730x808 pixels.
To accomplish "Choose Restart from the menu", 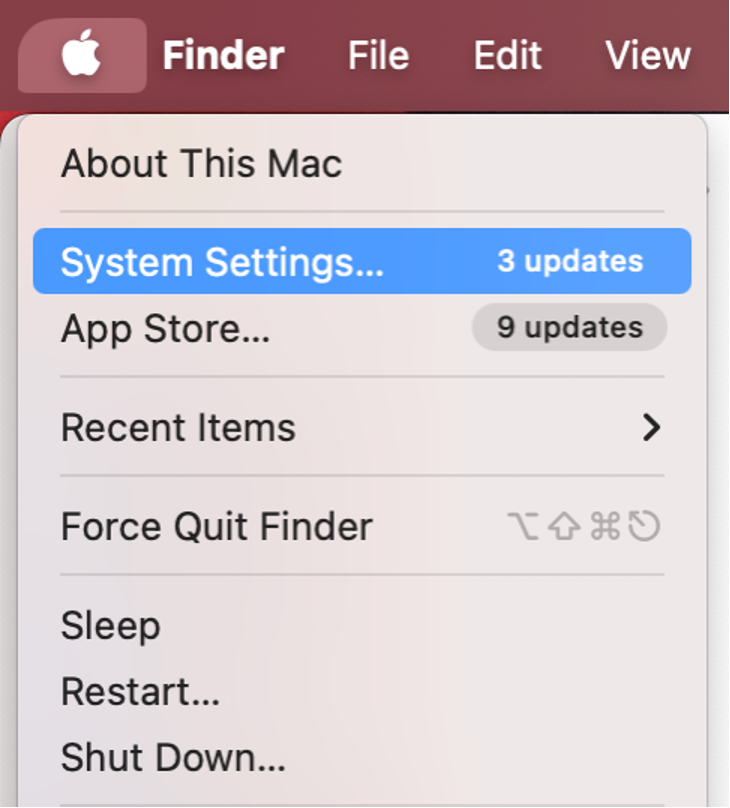I will (138, 692).
